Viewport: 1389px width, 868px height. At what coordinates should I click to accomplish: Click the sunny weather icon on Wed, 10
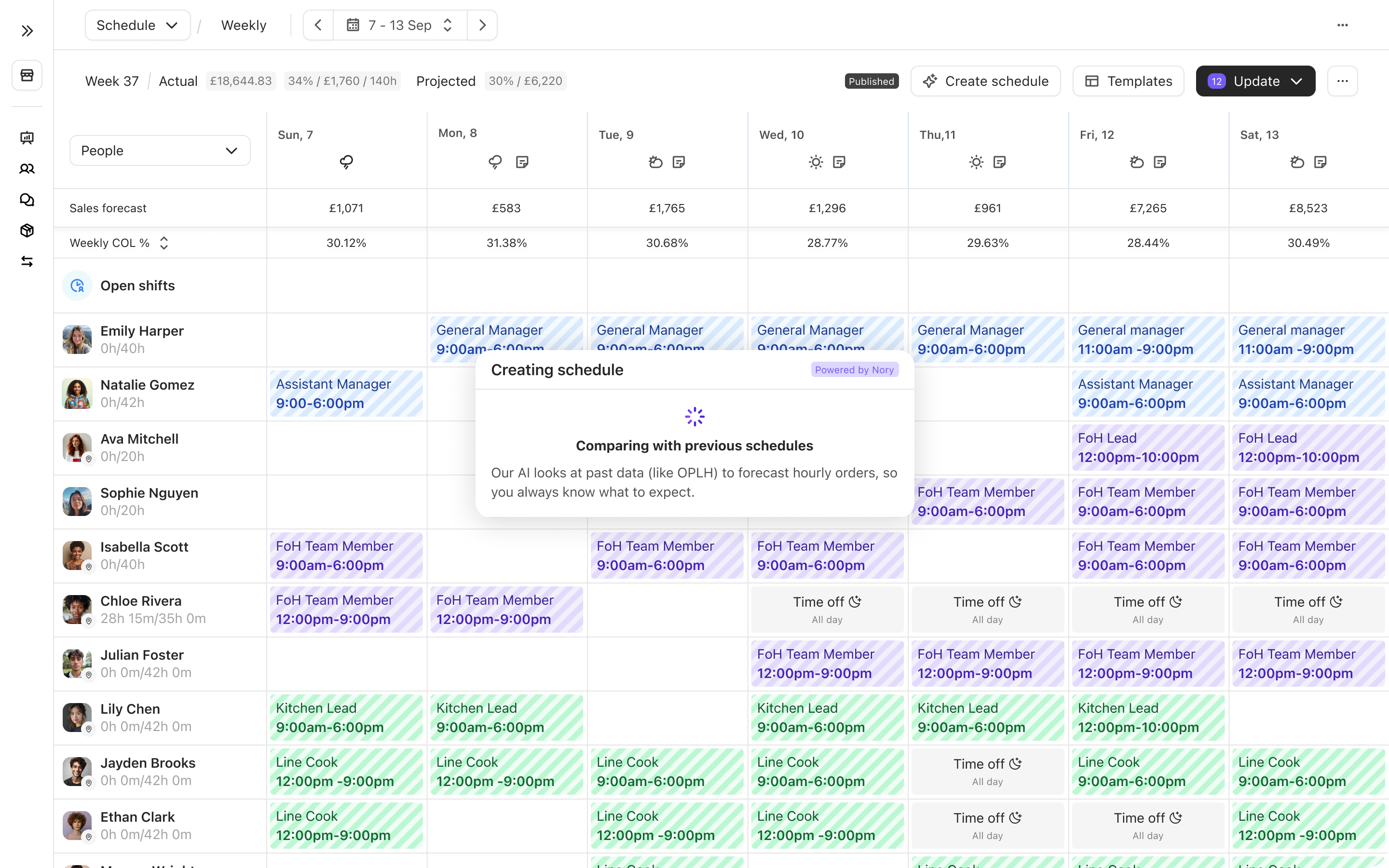pyautogui.click(x=816, y=163)
